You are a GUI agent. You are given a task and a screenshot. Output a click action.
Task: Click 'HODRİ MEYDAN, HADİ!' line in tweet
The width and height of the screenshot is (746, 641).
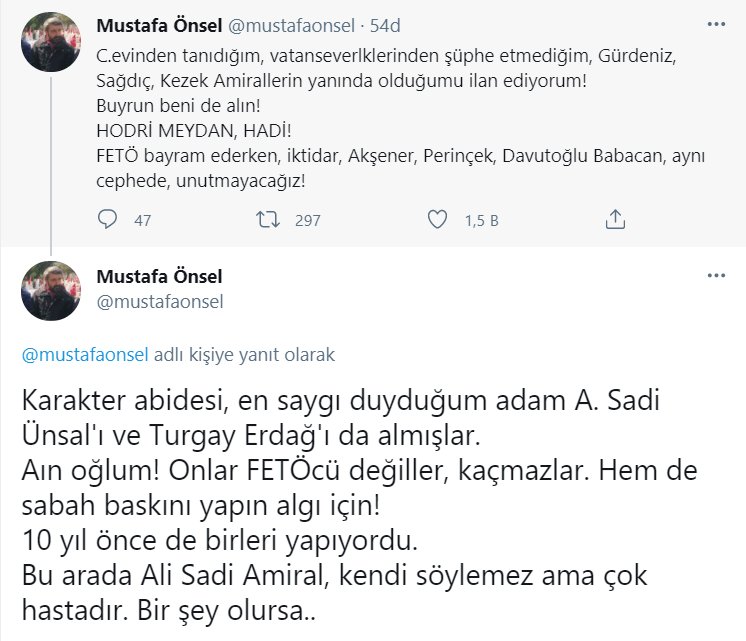[189, 132]
